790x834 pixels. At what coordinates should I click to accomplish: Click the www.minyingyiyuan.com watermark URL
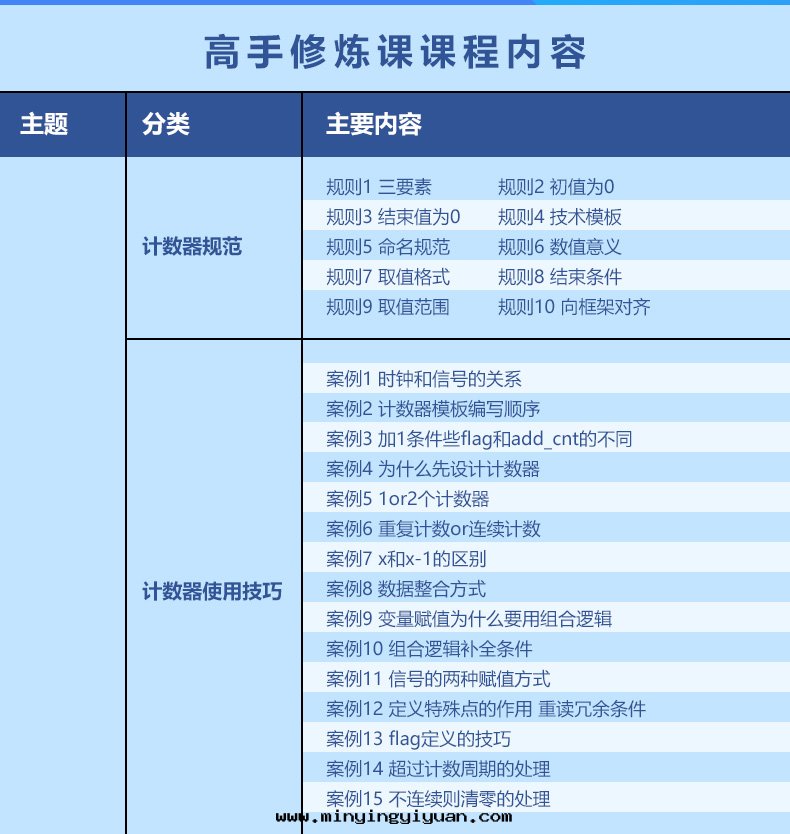pyautogui.click(x=393, y=817)
